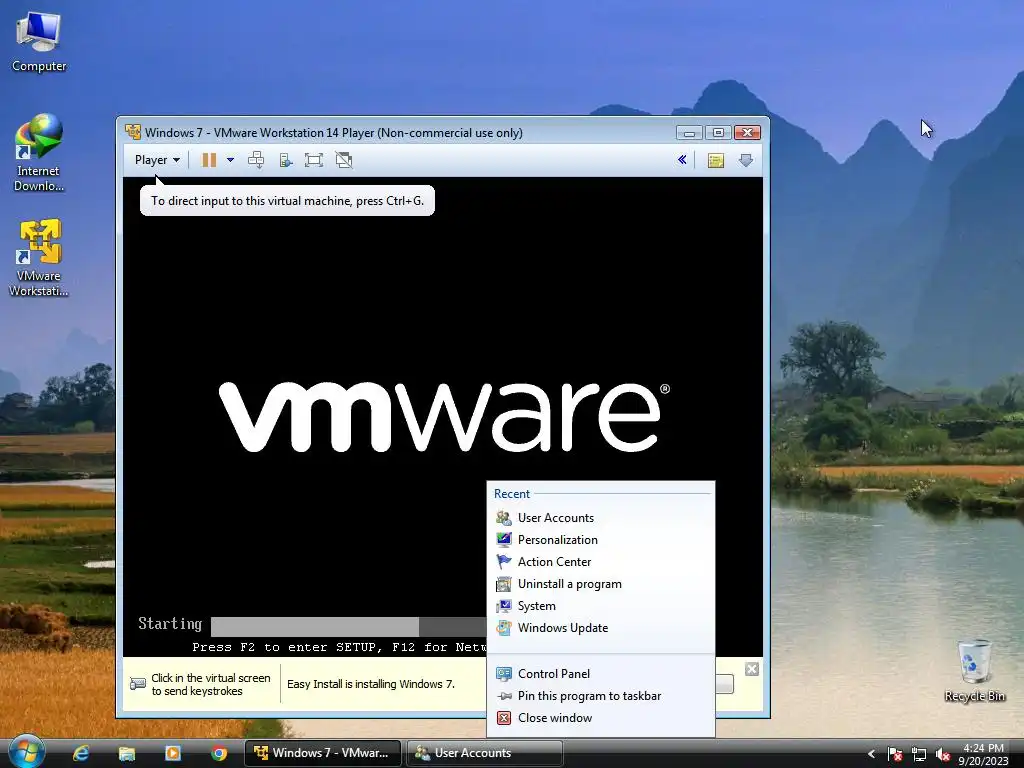This screenshot has height=768, width=1024.
Task: Click the removable devices toolbar icon
Action: point(285,160)
